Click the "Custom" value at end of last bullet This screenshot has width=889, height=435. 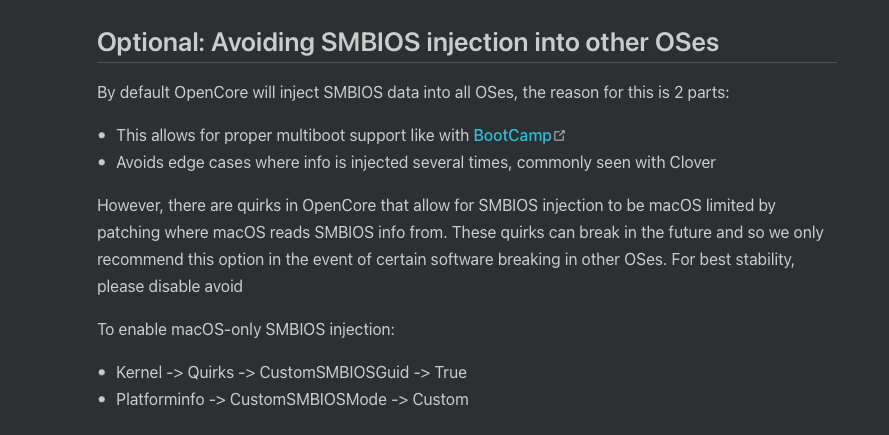point(441,400)
